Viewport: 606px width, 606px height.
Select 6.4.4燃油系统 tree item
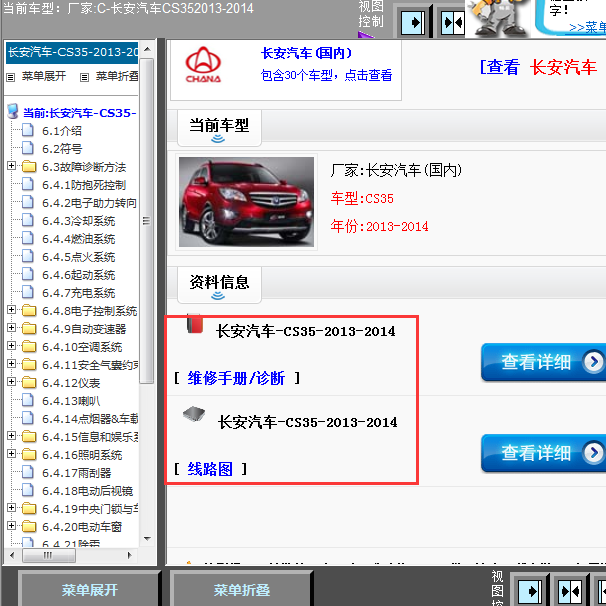tap(78, 239)
